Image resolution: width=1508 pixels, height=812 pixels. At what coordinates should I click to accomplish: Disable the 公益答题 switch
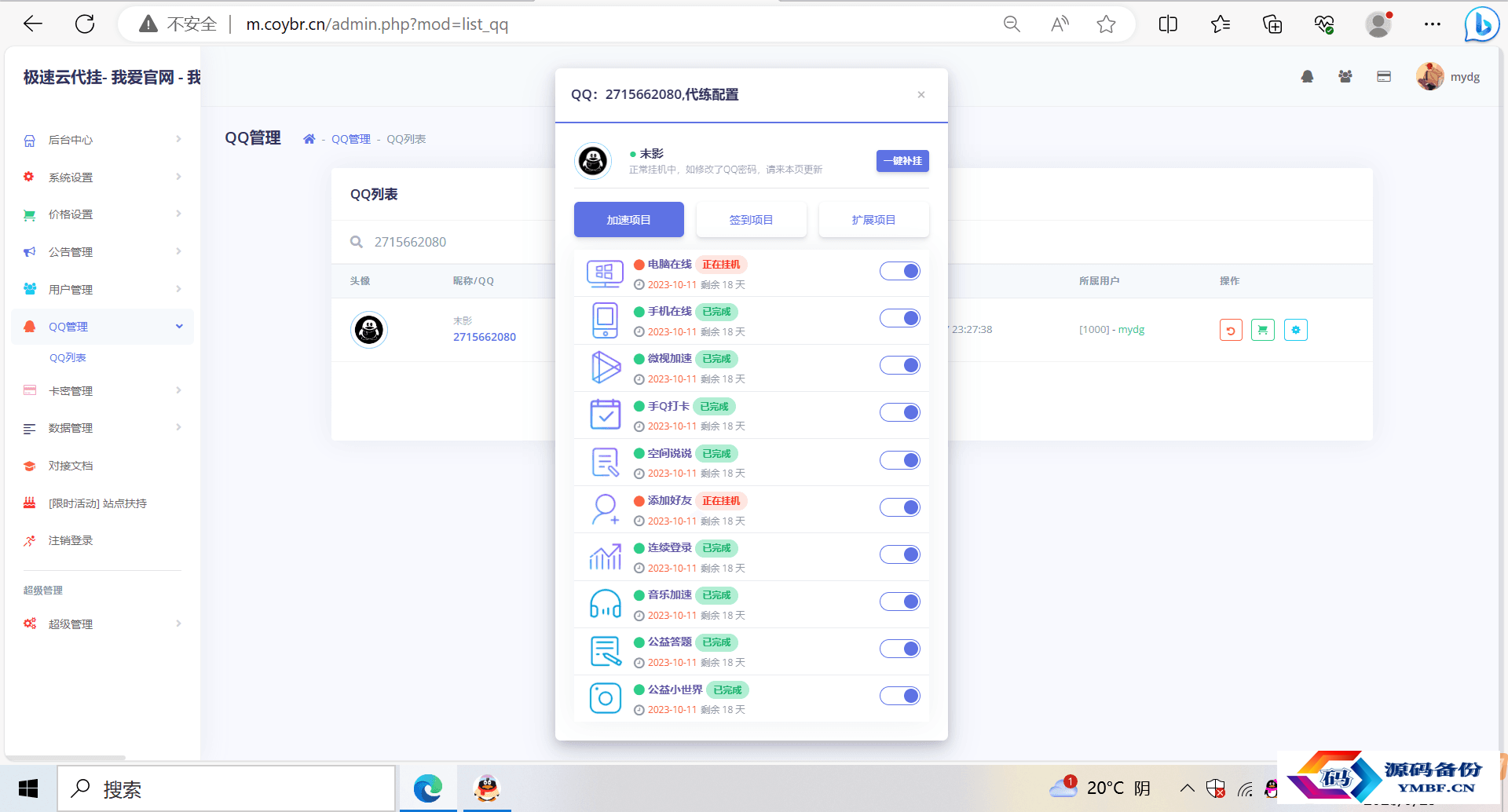click(899, 649)
